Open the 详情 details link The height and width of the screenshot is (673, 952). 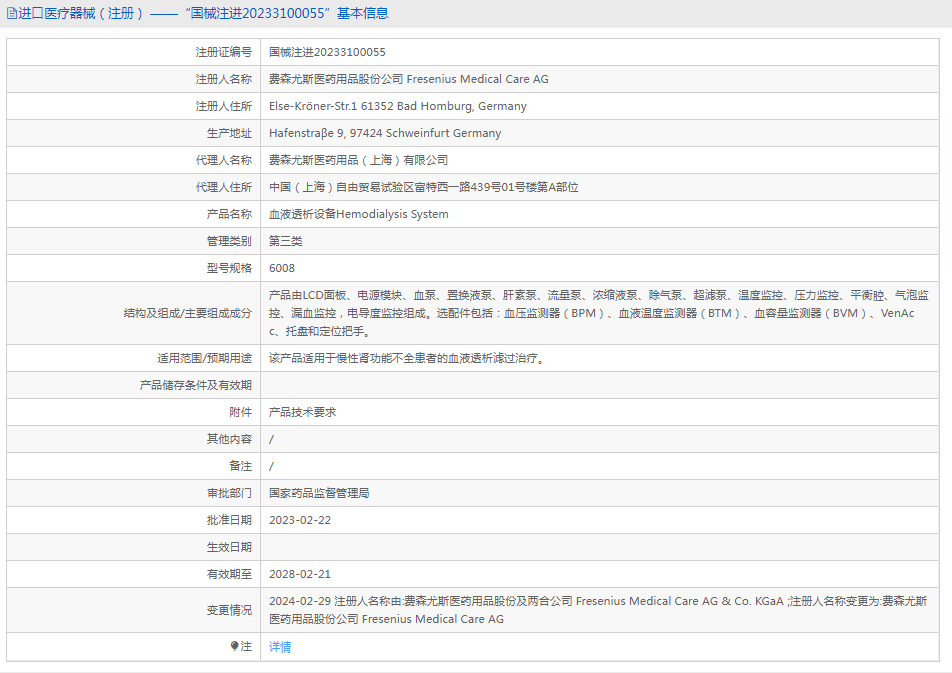[280, 647]
